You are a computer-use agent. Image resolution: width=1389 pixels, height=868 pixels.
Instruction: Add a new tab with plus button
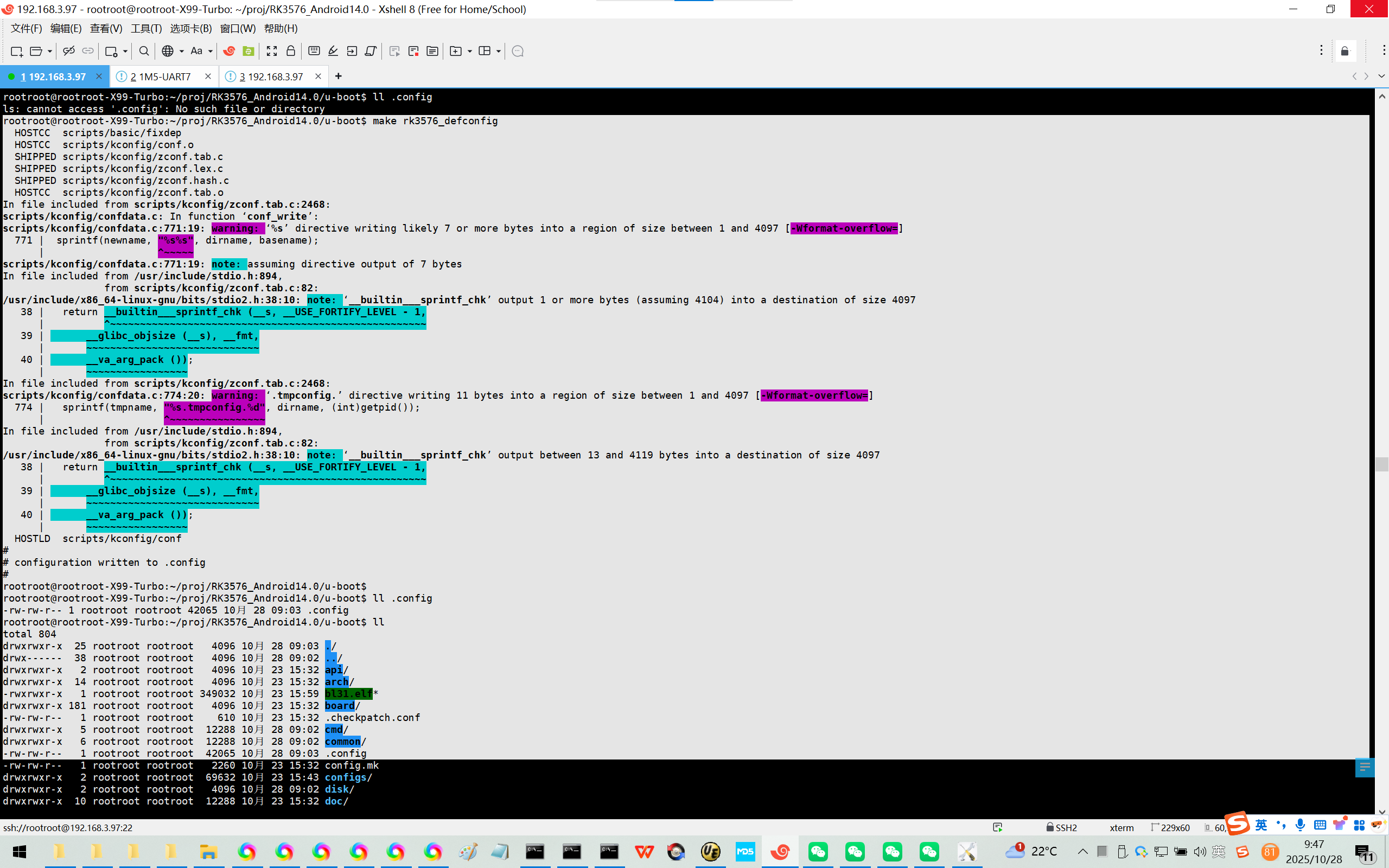pos(339,76)
